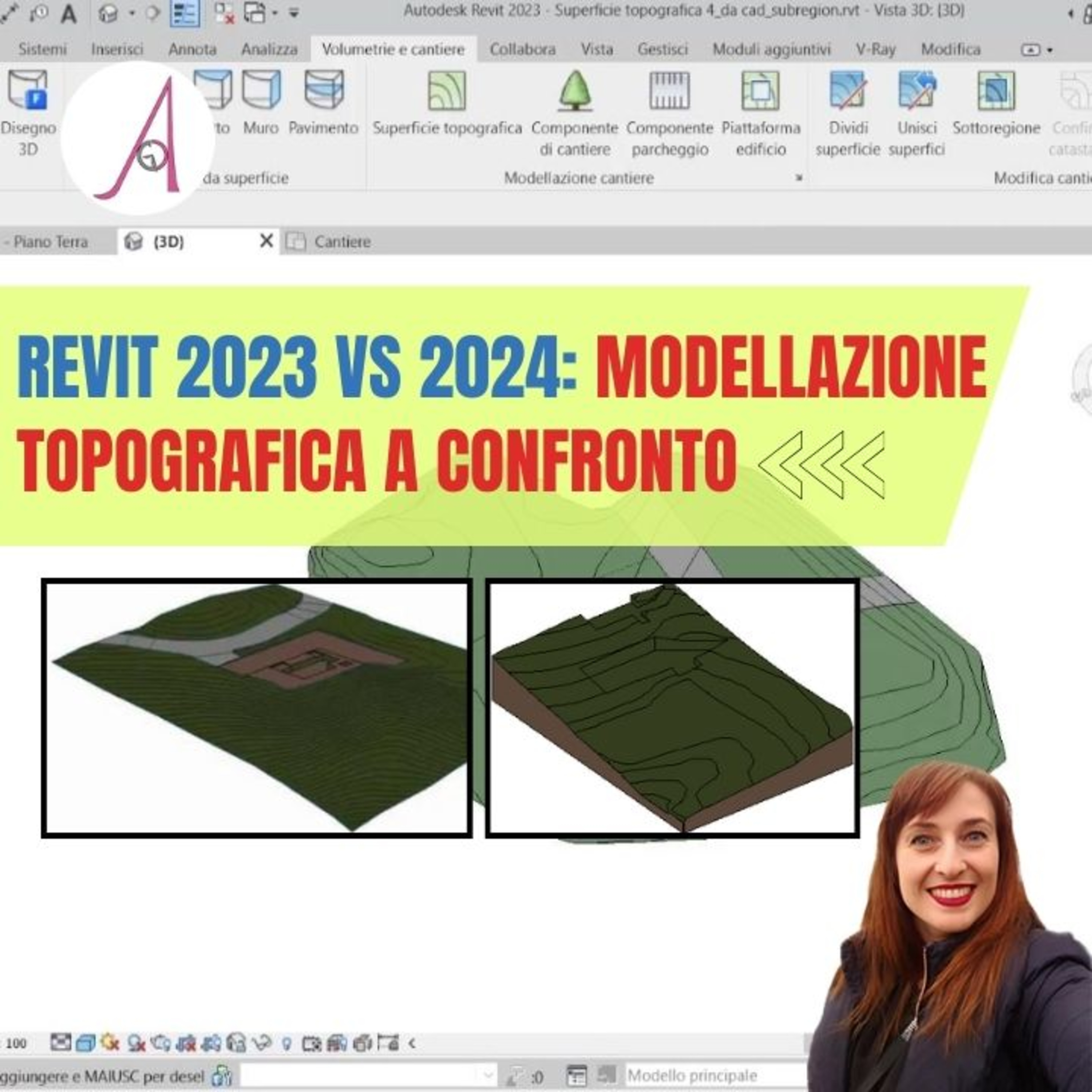Open the Gestisci ribbon tab

click(x=662, y=49)
